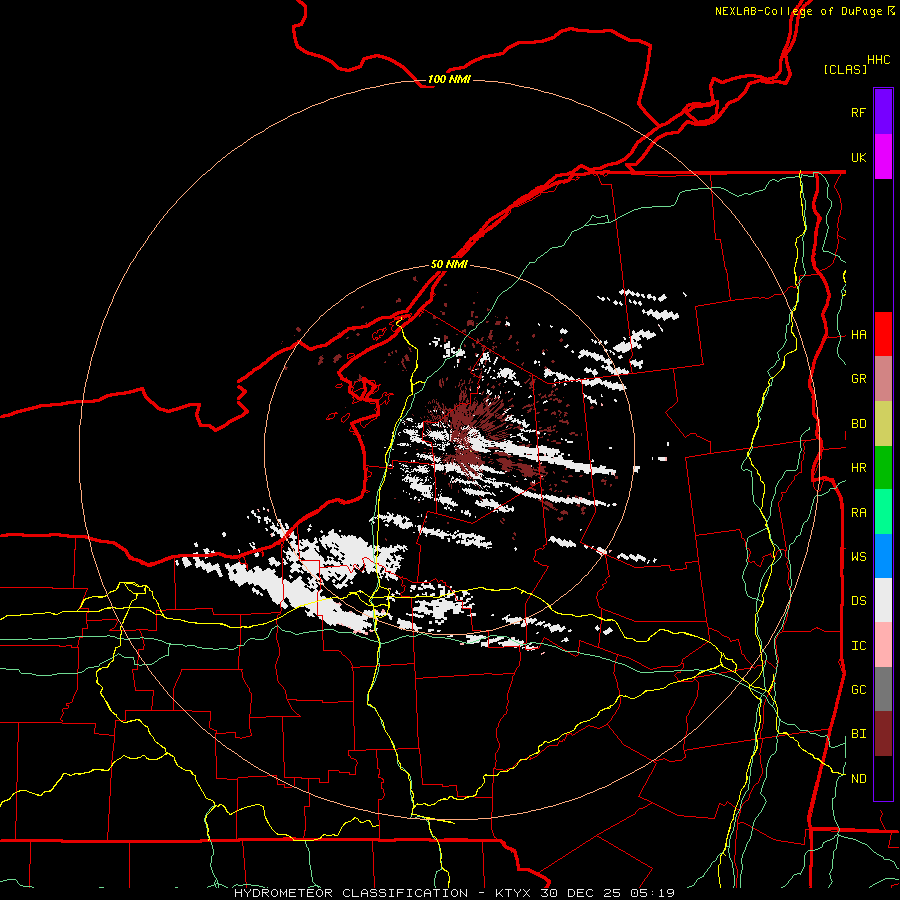
Task: Click the IC legend label
Action: point(858,645)
